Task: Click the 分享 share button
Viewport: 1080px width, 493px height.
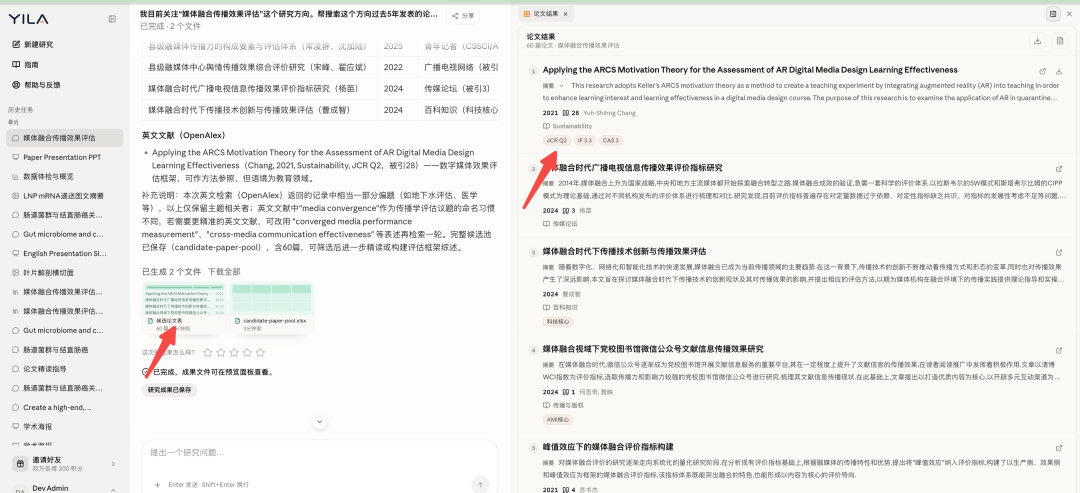Action: 463,15
